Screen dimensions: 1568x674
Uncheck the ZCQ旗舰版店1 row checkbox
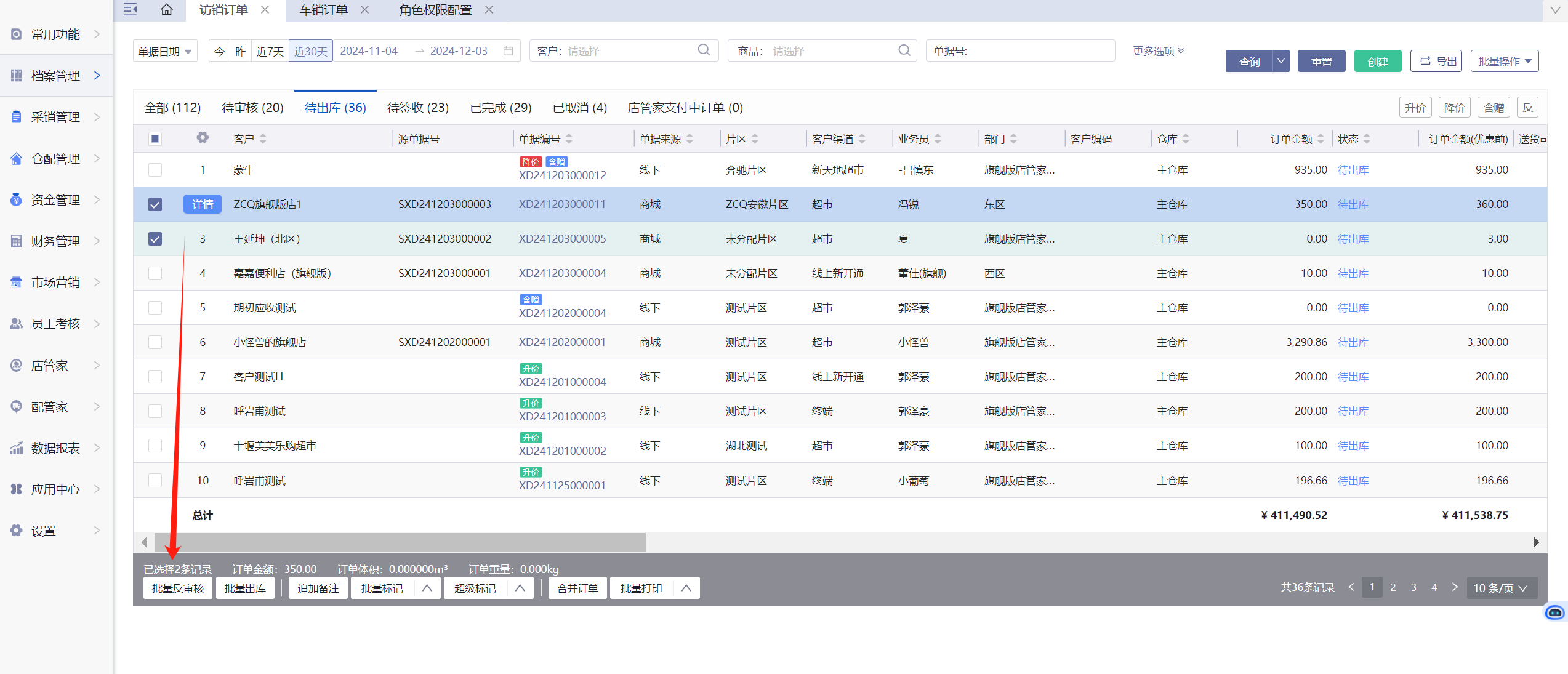click(155, 204)
